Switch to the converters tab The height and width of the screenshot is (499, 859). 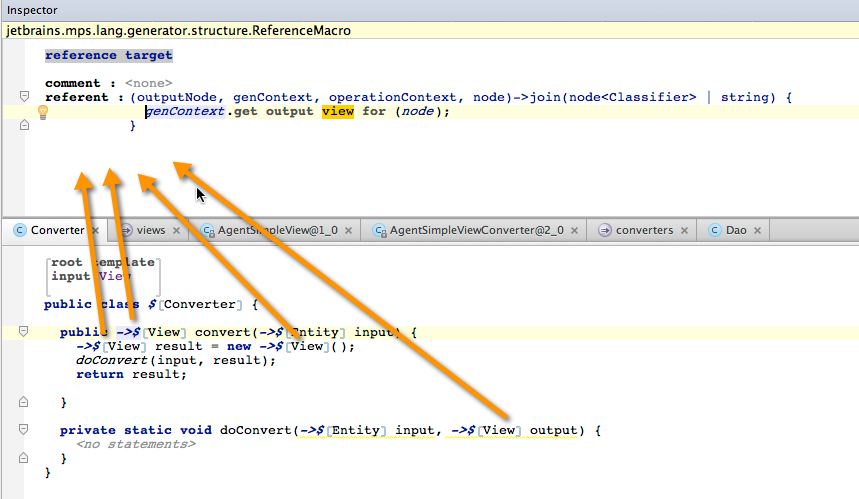(x=644, y=230)
